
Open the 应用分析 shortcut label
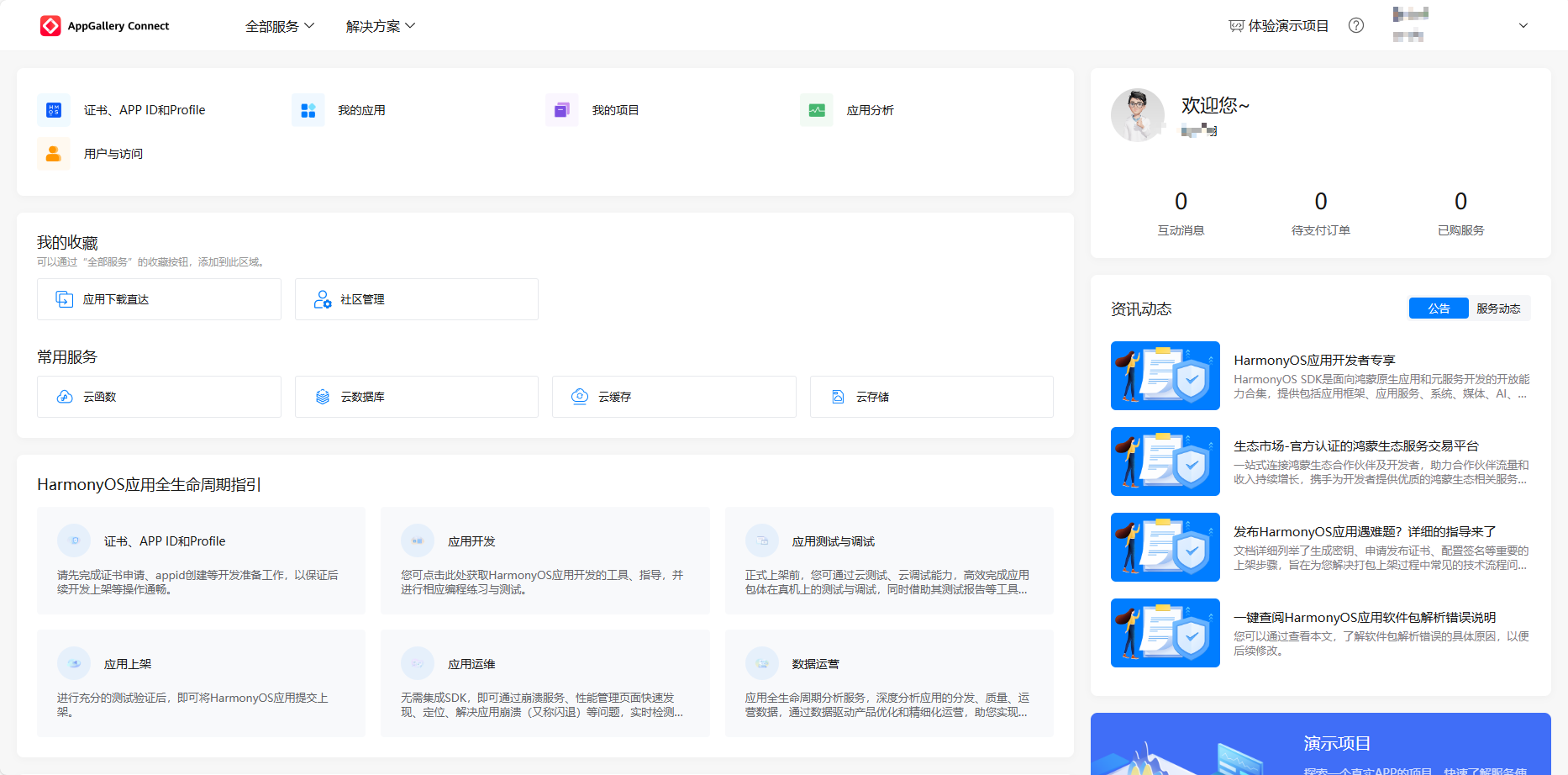(x=871, y=110)
